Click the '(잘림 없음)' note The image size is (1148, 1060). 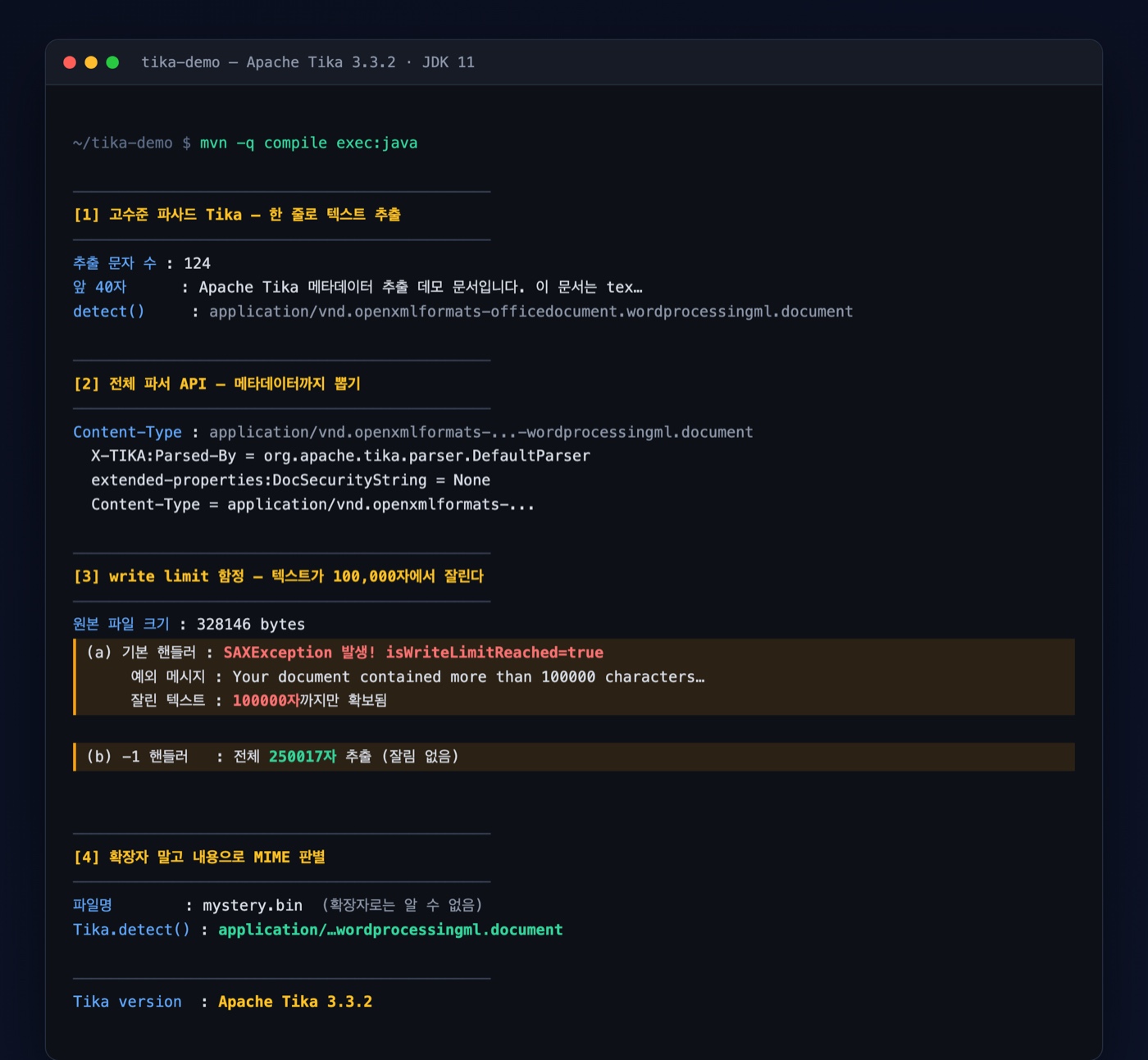[420, 757]
